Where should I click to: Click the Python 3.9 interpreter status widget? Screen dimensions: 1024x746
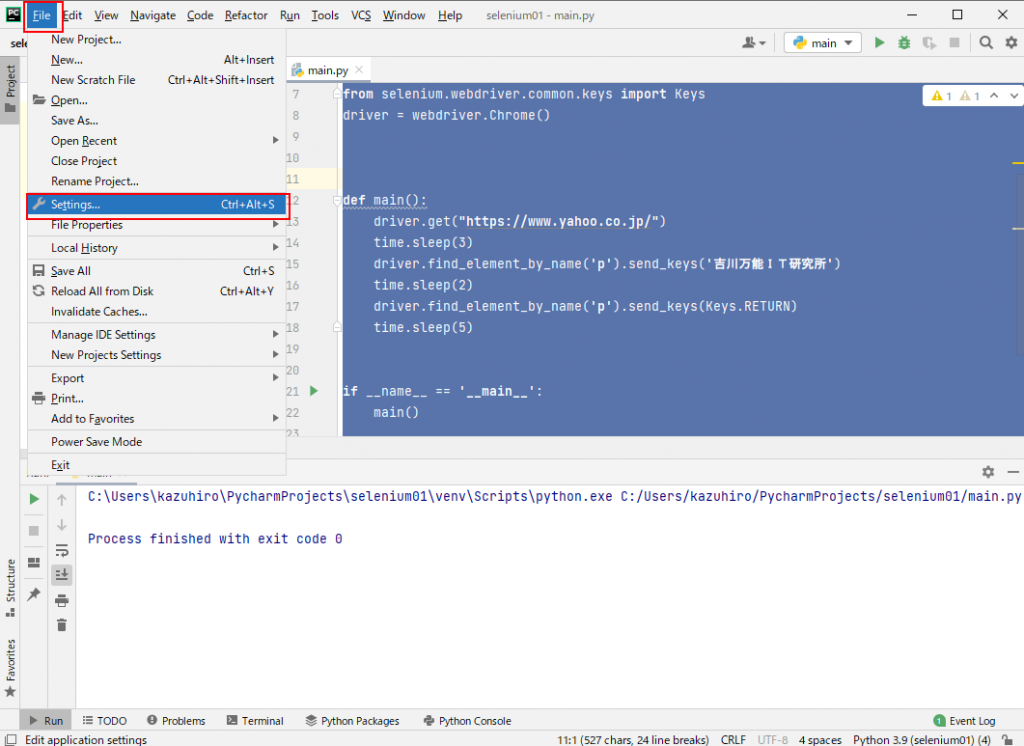pos(920,740)
